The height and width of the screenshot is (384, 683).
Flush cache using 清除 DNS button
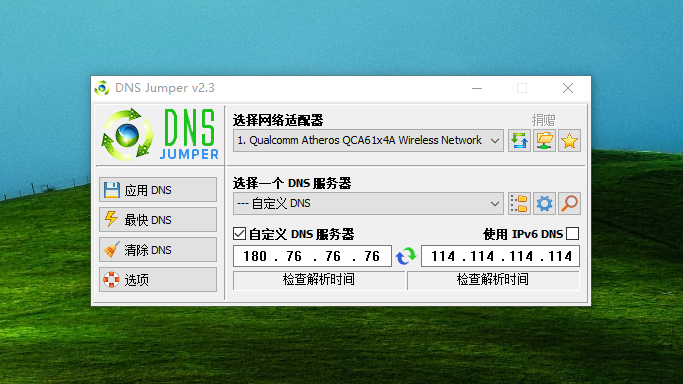coord(158,250)
